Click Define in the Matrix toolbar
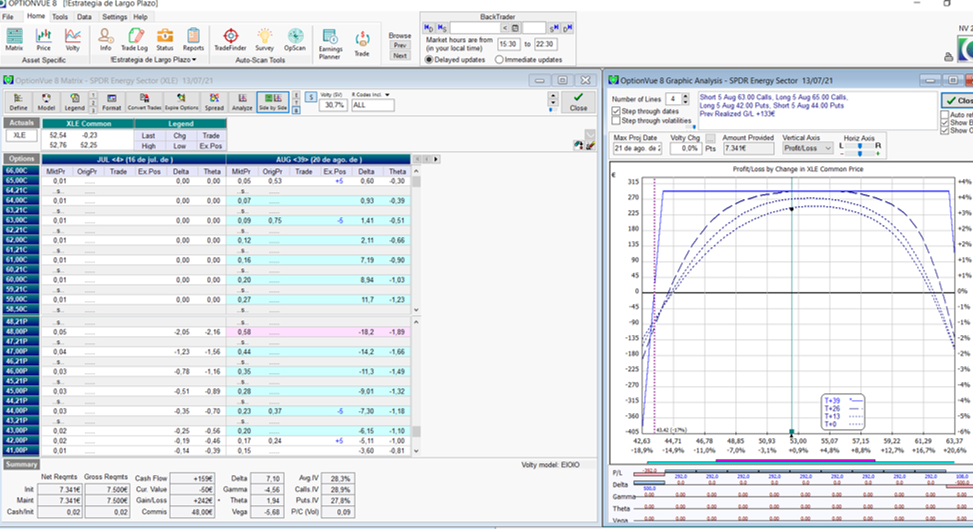This screenshot has height=529, width=973. click(19, 102)
